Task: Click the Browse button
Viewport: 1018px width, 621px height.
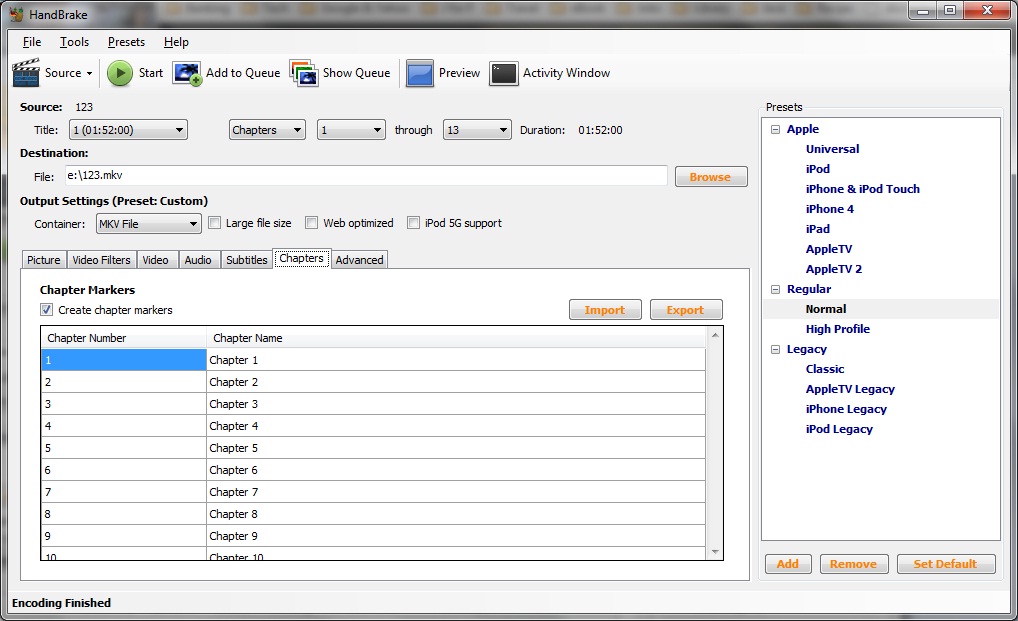Action: (710, 177)
